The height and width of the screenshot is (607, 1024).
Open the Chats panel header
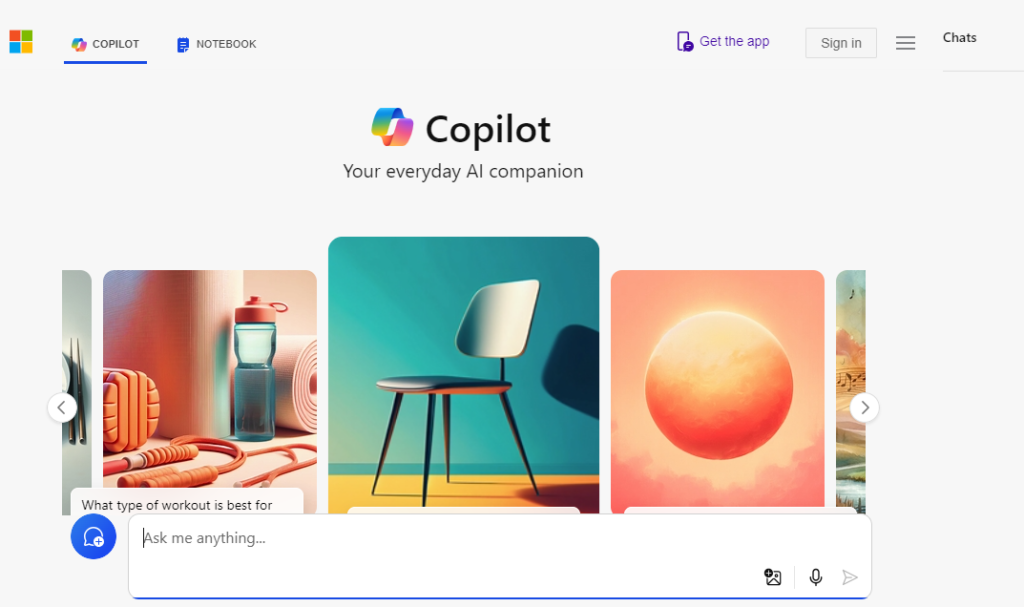pyautogui.click(x=959, y=37)
